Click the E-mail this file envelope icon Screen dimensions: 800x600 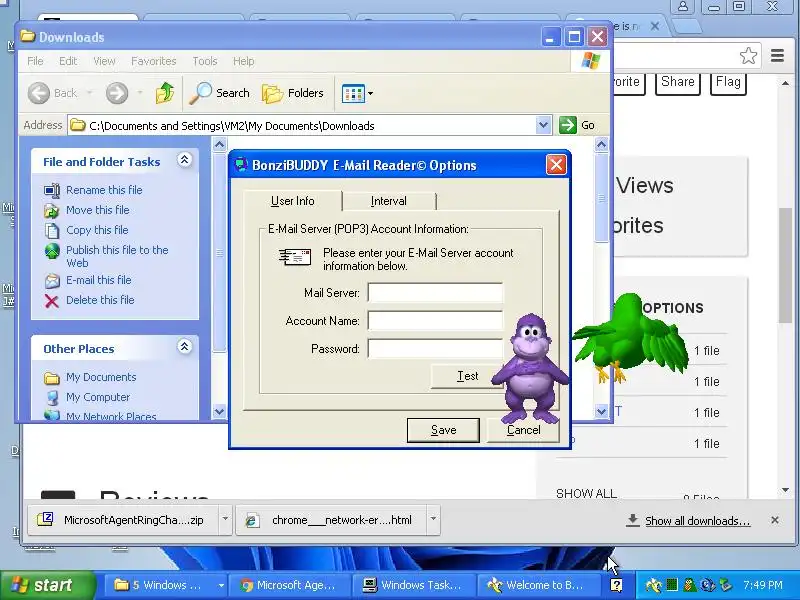pyautogui.click(x=52, y=281)
